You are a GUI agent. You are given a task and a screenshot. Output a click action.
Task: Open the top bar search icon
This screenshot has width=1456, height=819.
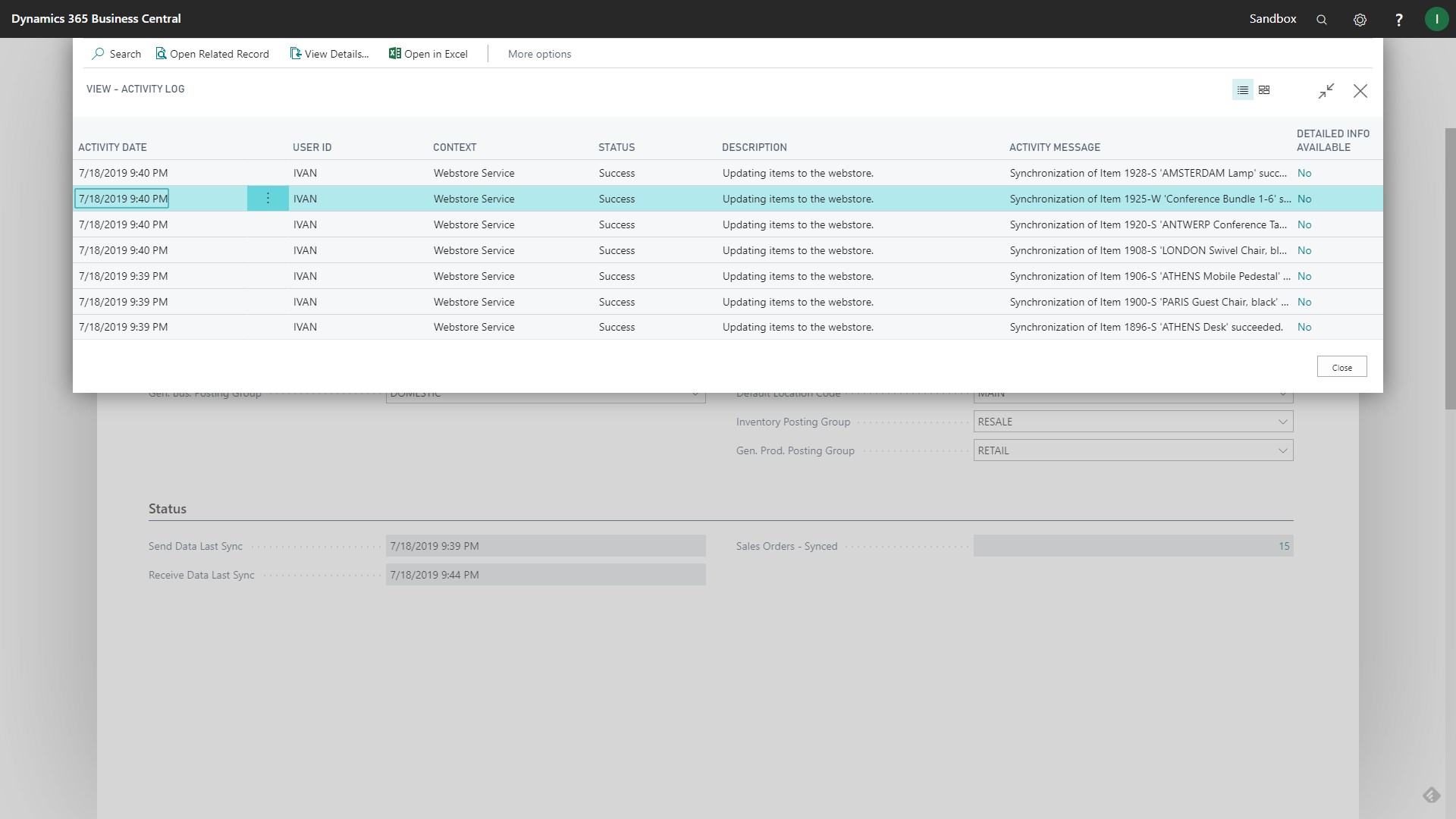(x=1322, y=20)
